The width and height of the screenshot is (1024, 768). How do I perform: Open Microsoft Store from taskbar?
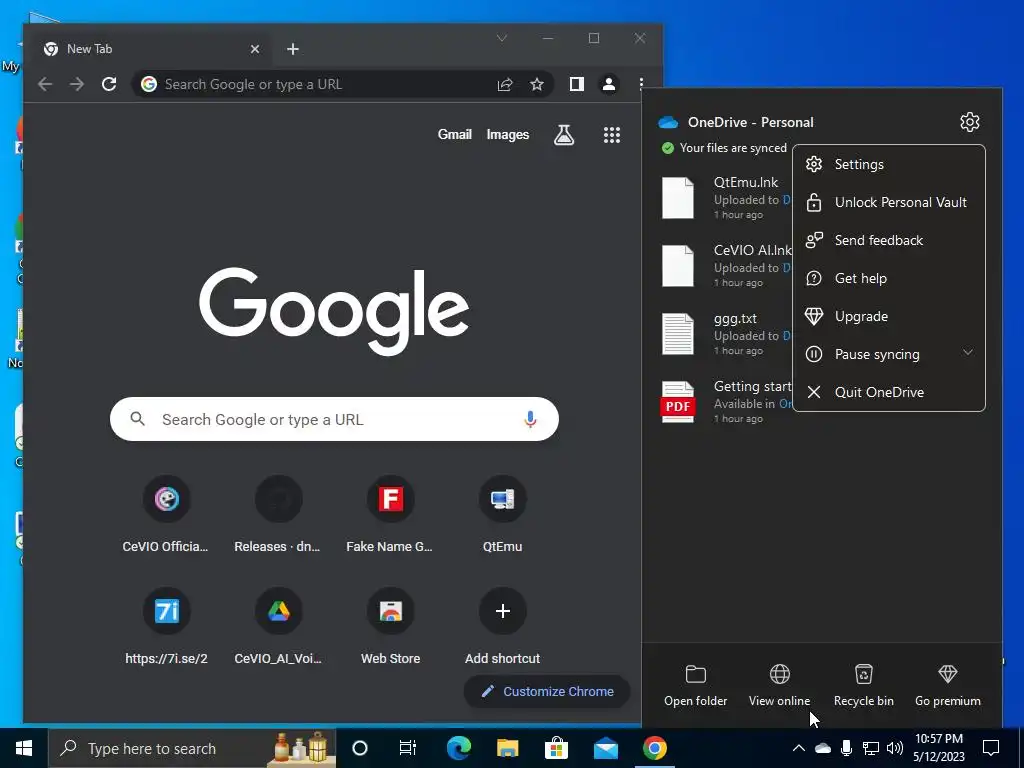point(556,748)
